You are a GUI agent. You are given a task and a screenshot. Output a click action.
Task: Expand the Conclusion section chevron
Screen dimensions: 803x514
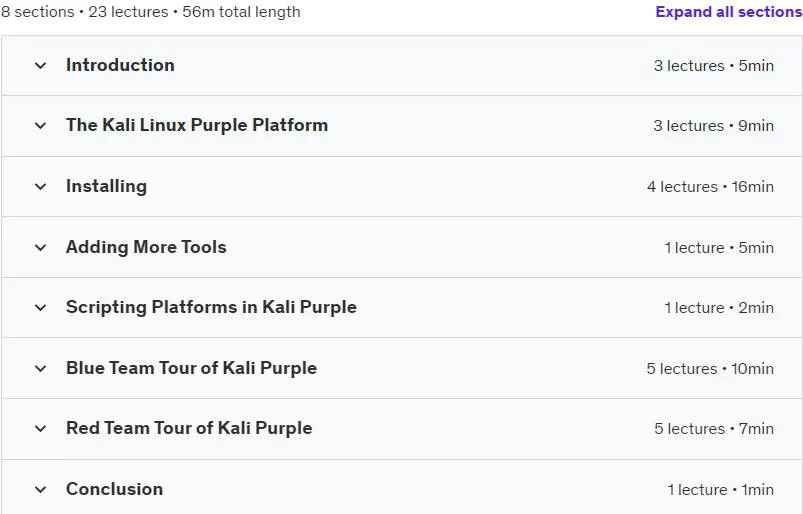point(40,489)
